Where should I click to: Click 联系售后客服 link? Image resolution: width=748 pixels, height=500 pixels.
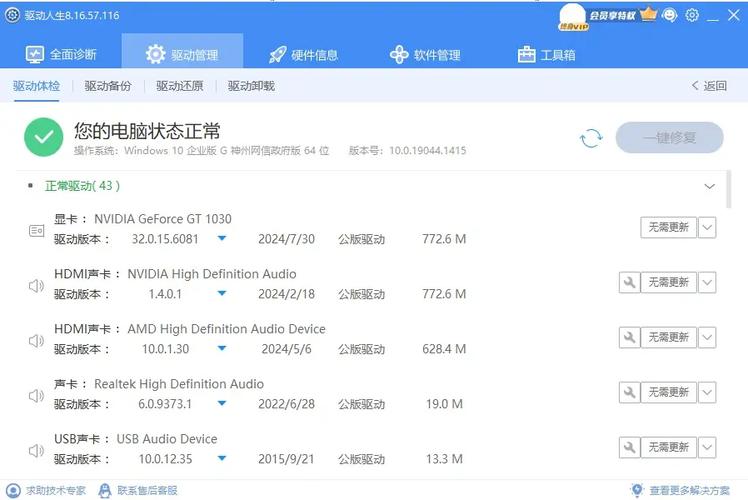click(138, 490)
